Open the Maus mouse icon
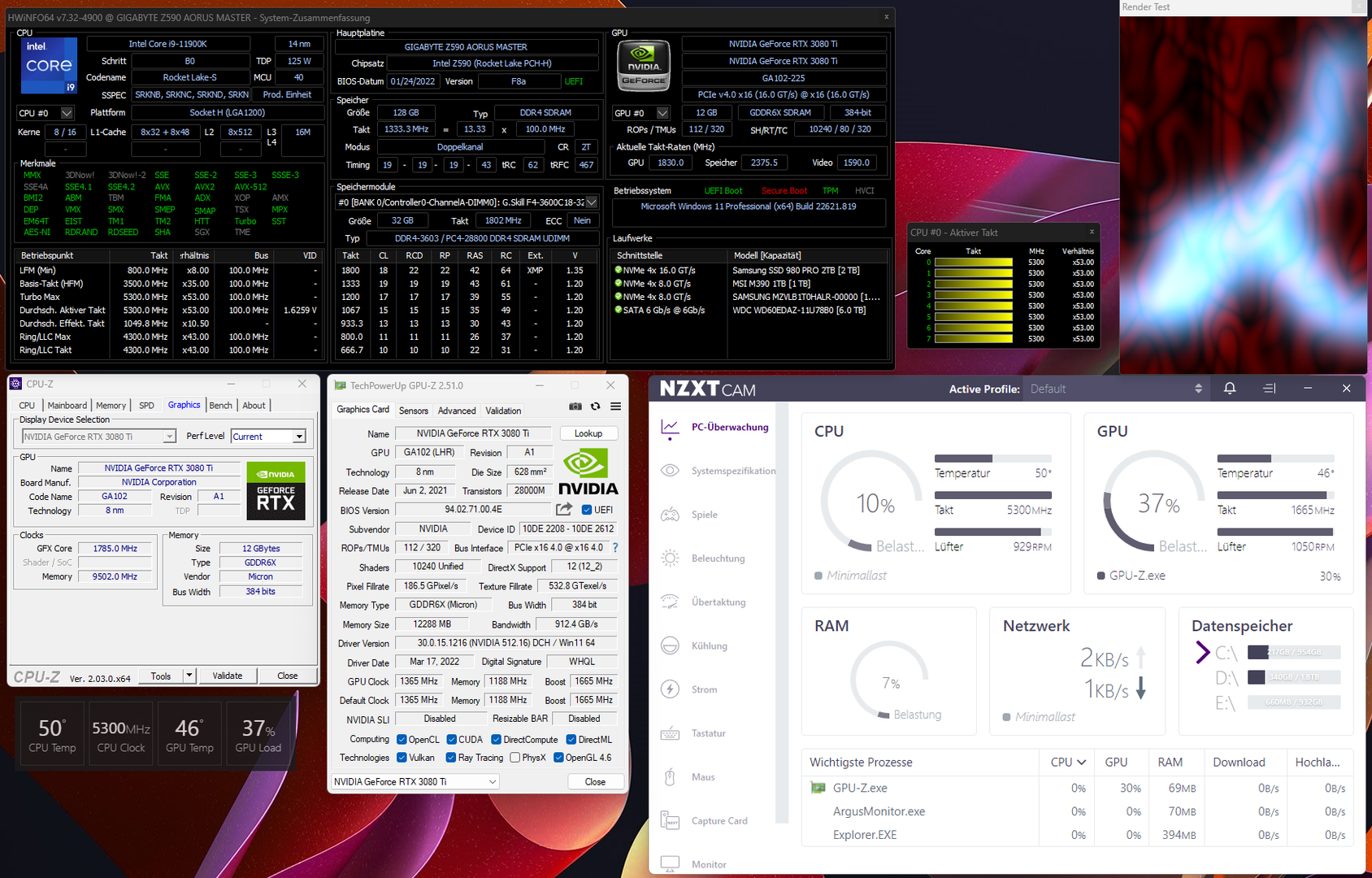1372x878 pixels. 670,777
